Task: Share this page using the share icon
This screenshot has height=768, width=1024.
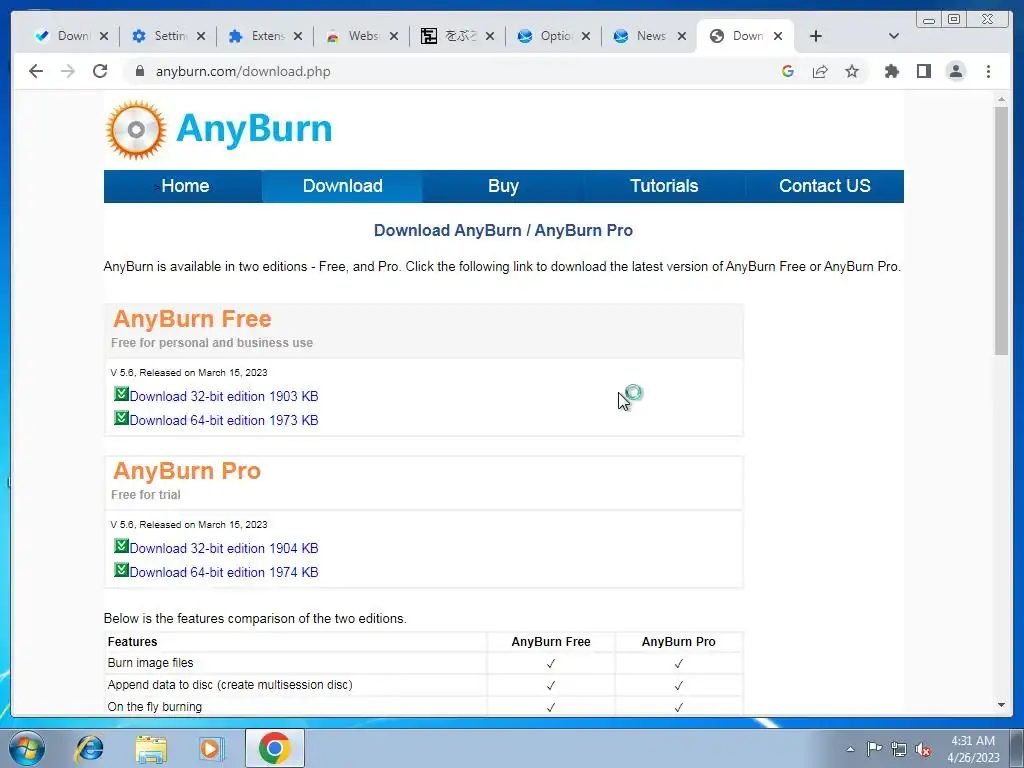Action: point(820,71)
